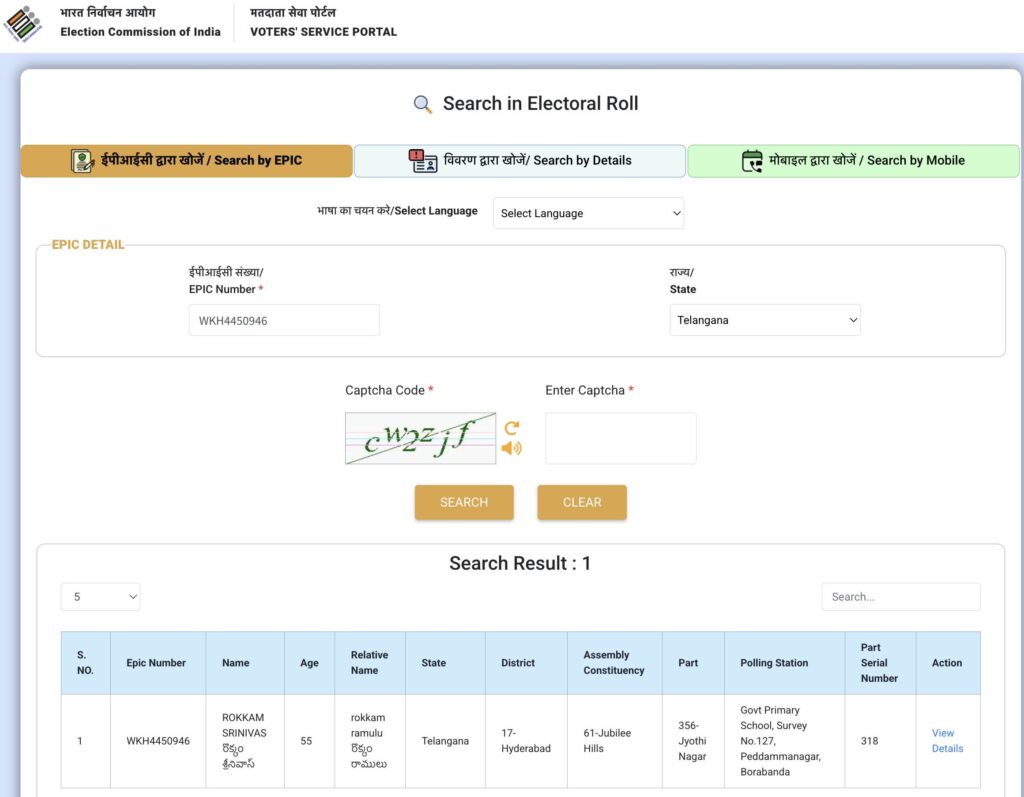
Task: Open the Select Language dropdown
Action: click(588, 213)
